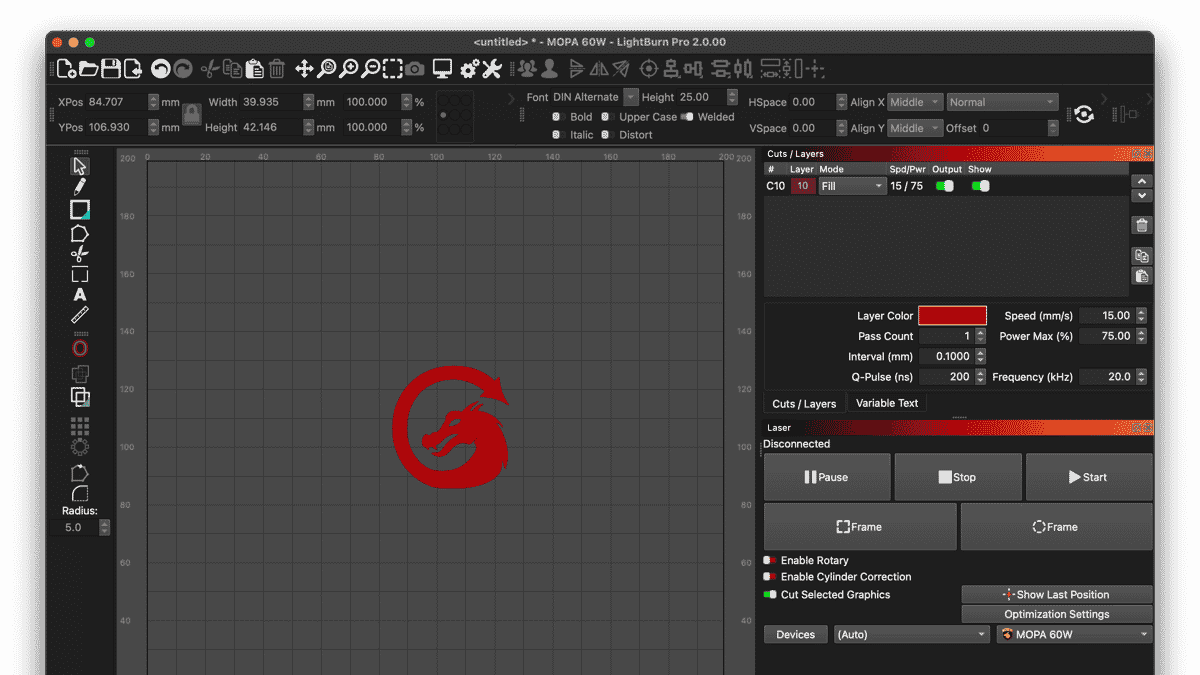The height and width of the screenshot is (675, 1200).
Task: Cut selection with scissors toolbar icon
Action: click(x=209, y=69)
